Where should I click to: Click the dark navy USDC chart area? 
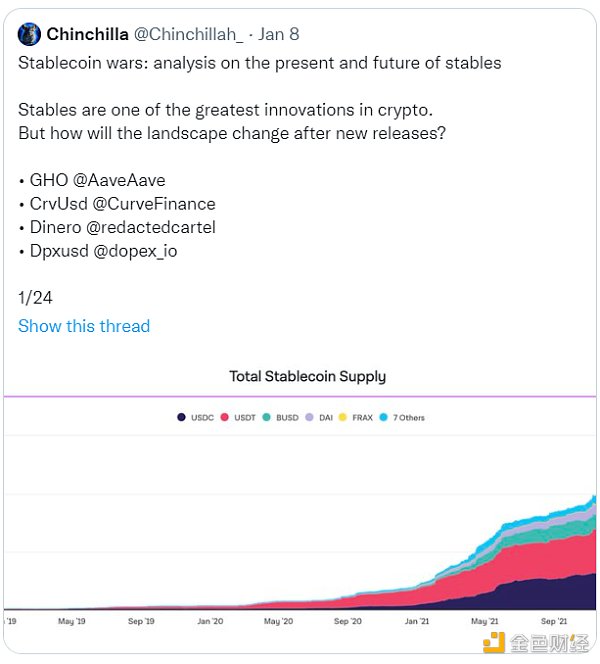pos(540,596)
